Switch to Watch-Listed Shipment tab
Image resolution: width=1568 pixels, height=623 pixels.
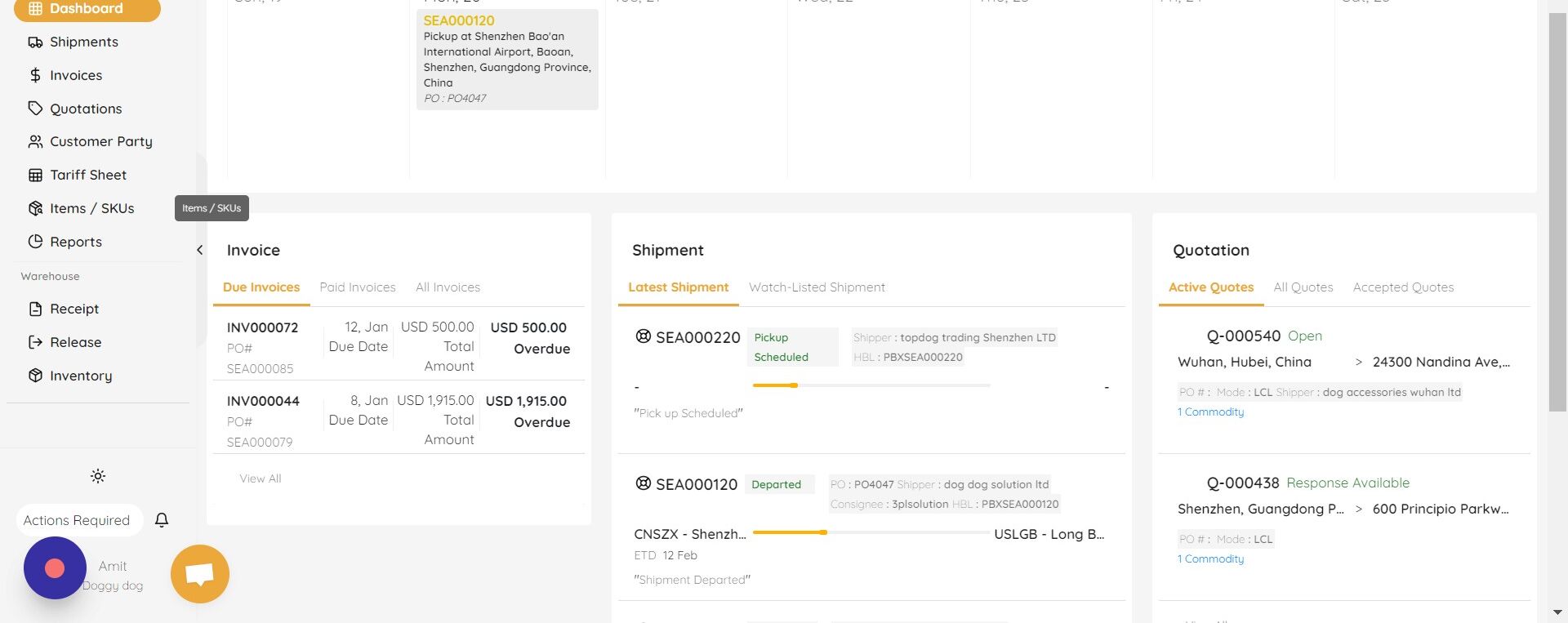(817, 287)
